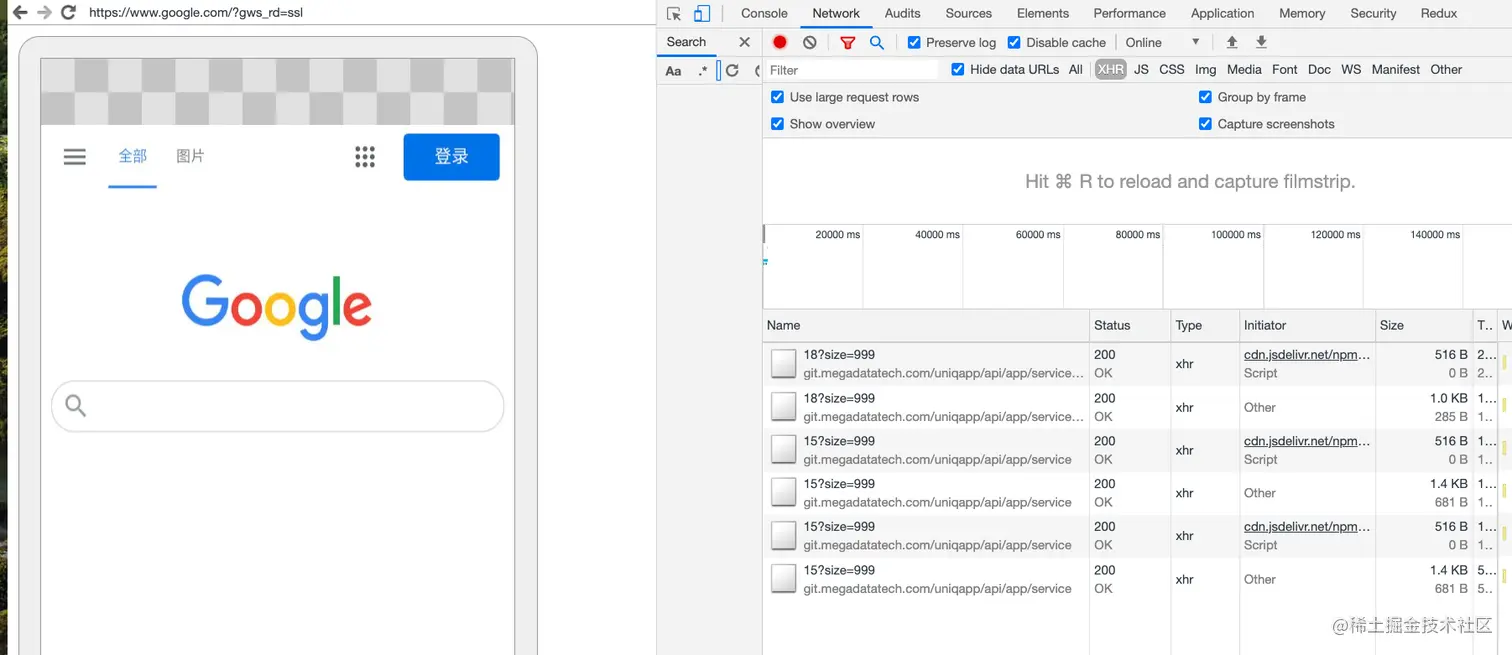Click the import HAR upload arrow
The image size is (1512, 655).
point(1232,42)
